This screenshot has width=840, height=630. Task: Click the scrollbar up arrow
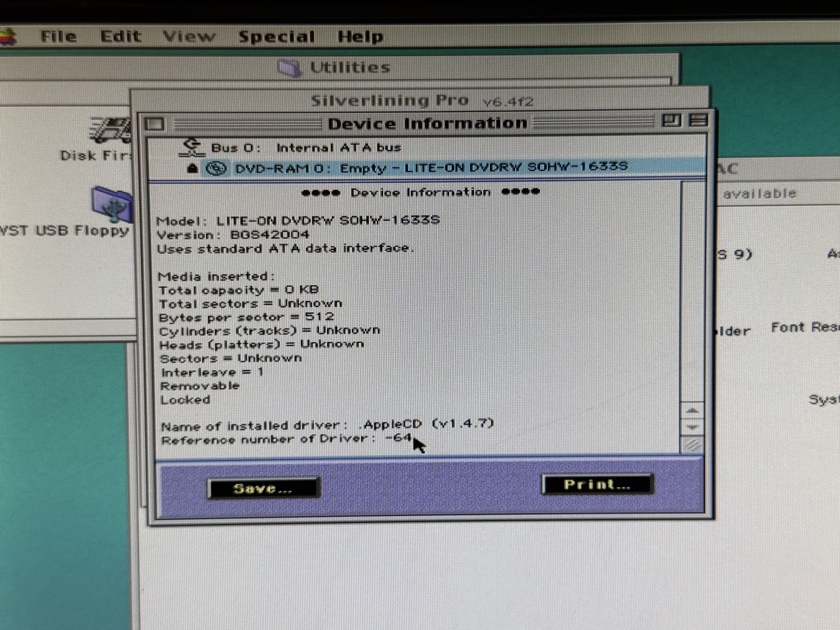(691, 411)
